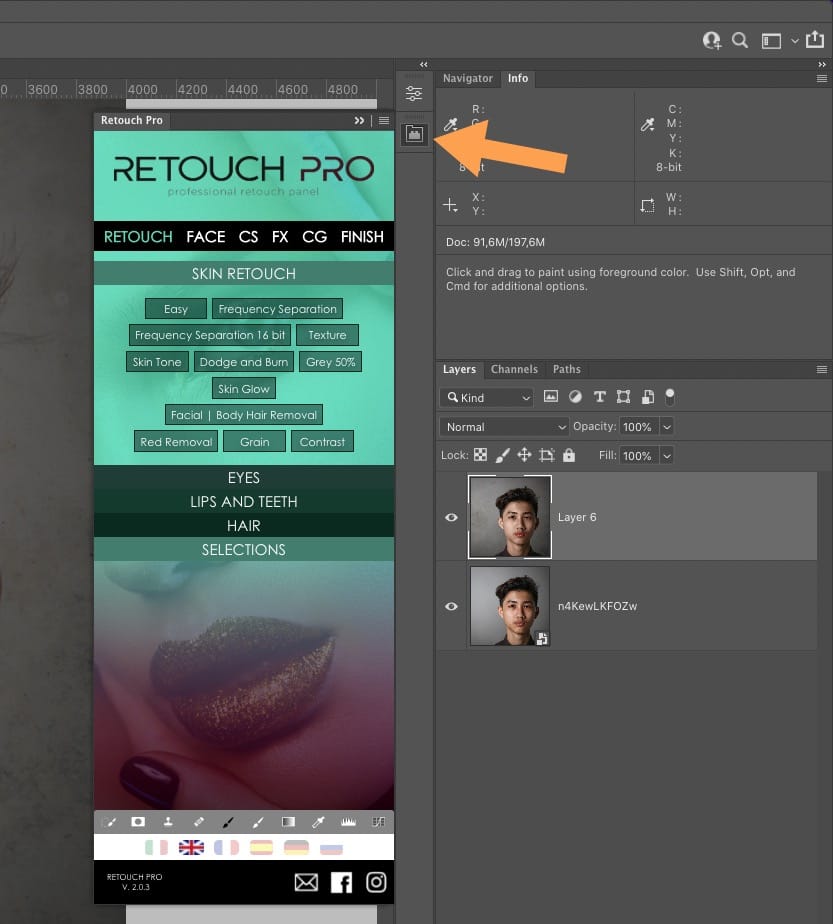
Task: Click the share document icon
Action: 815,39
